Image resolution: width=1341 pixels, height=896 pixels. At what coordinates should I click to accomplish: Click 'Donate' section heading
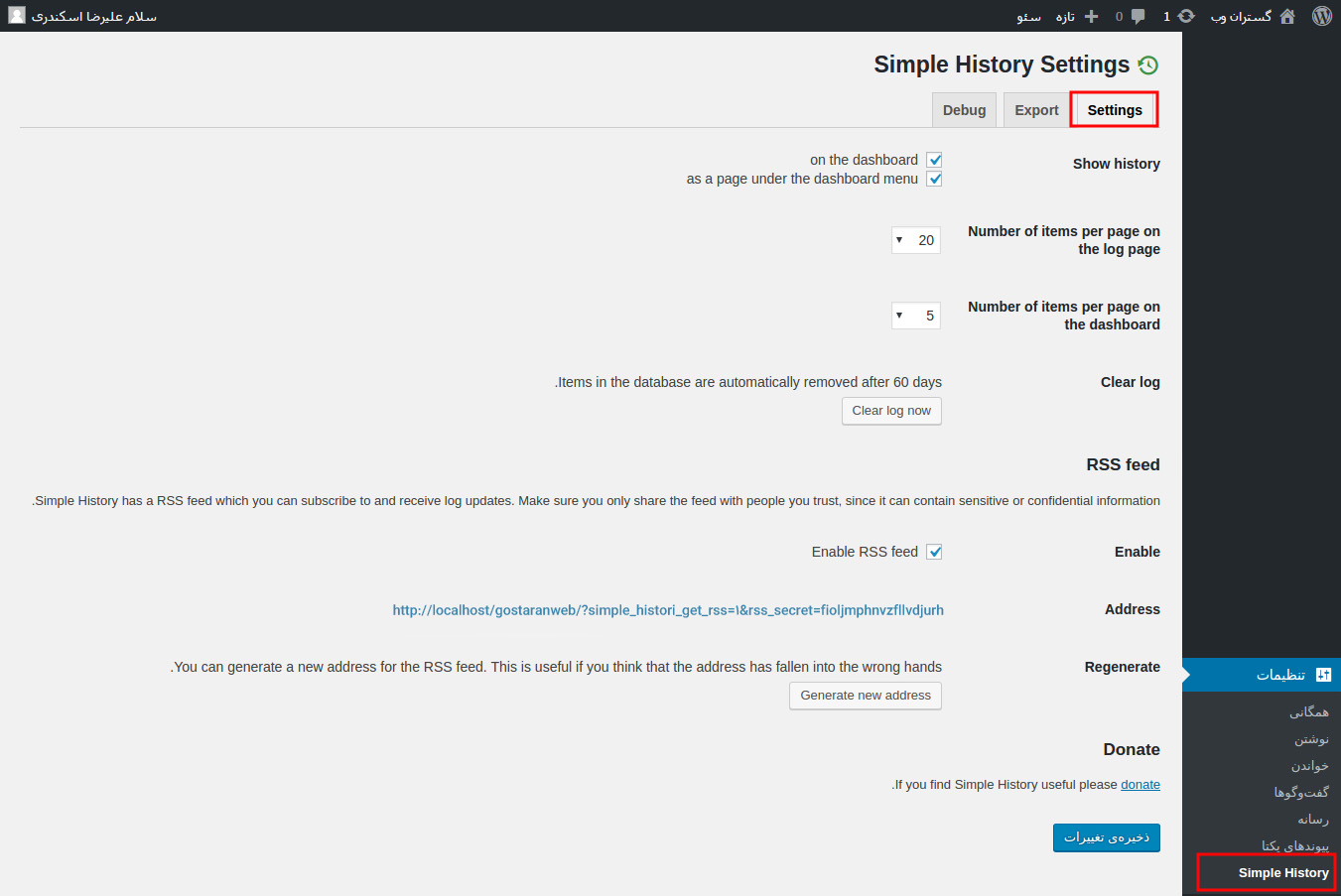tap(1132, 749)
